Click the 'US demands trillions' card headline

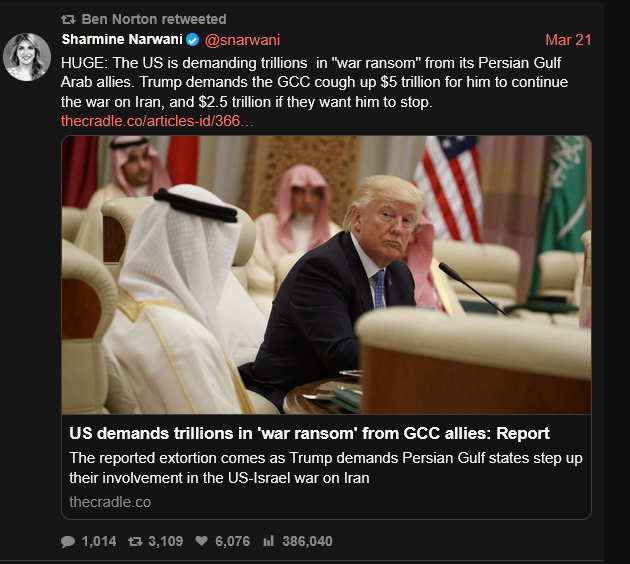309,433
